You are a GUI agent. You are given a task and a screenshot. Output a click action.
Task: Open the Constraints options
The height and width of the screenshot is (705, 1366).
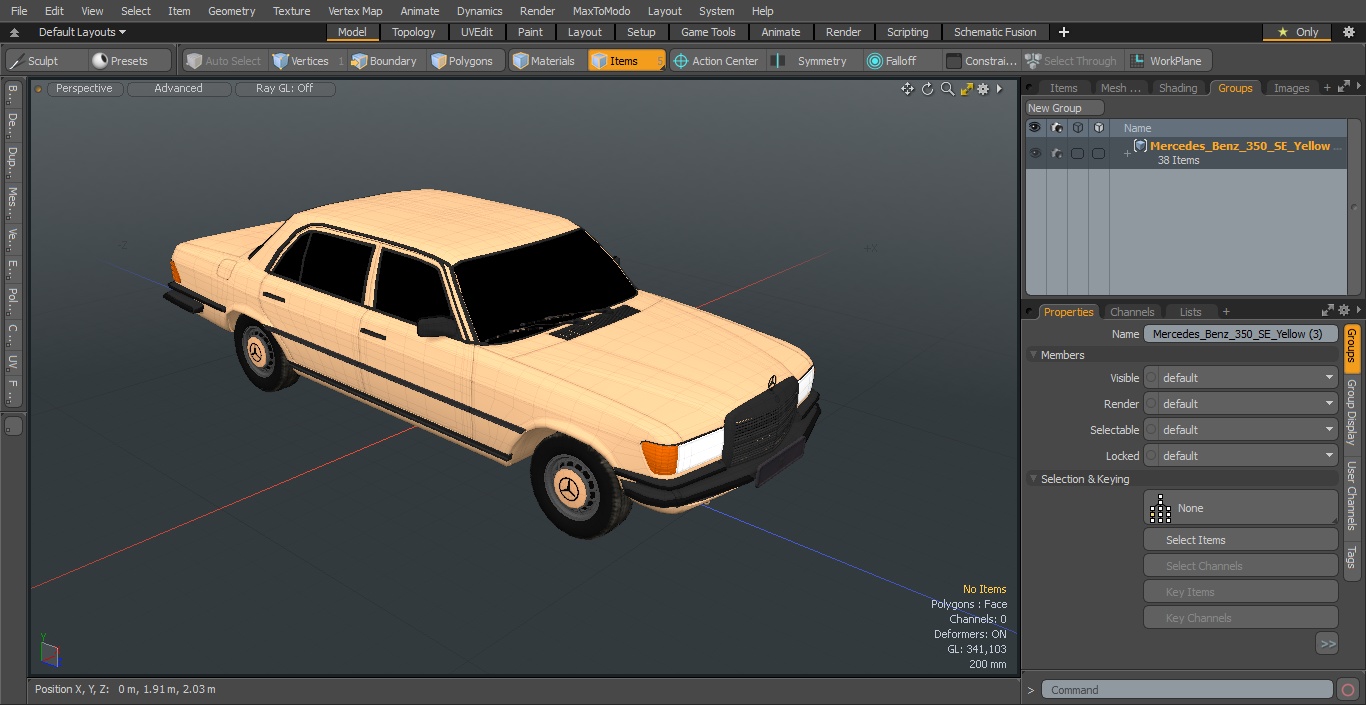click(982, 61)
